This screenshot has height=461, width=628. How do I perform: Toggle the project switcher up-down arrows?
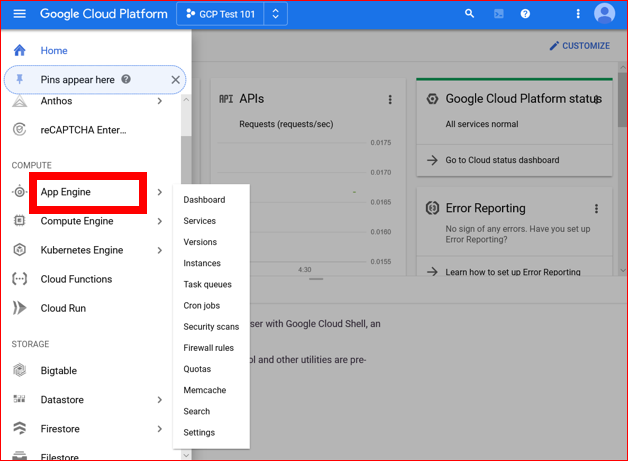click(x=276, y=14)
